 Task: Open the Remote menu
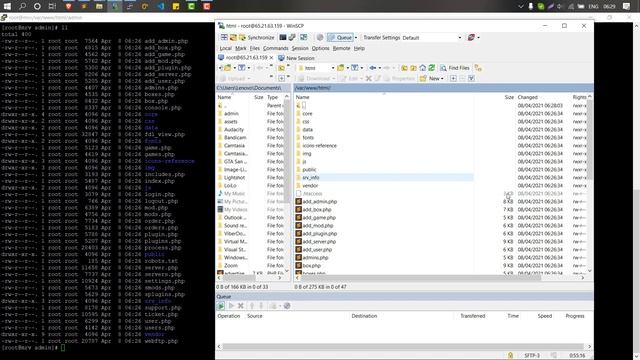pyautogui.click(x=341, y=48)
